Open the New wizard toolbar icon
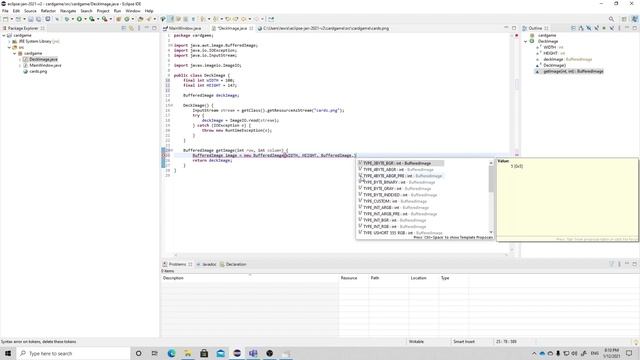Image resolution: width=640 pixels, height=360 pixels. (5, 19)
